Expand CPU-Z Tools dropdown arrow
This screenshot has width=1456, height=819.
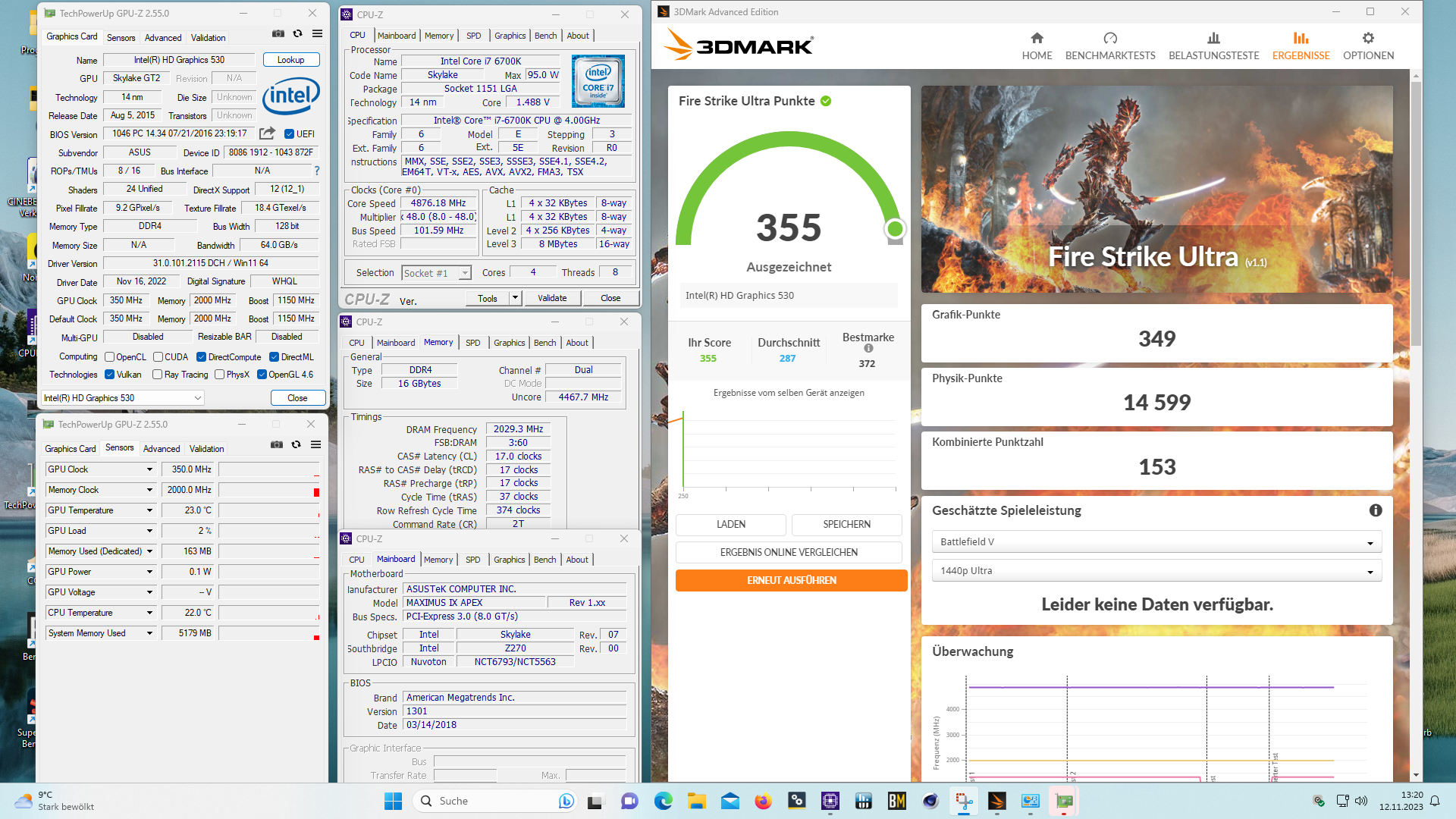click(x=515, y=298)
